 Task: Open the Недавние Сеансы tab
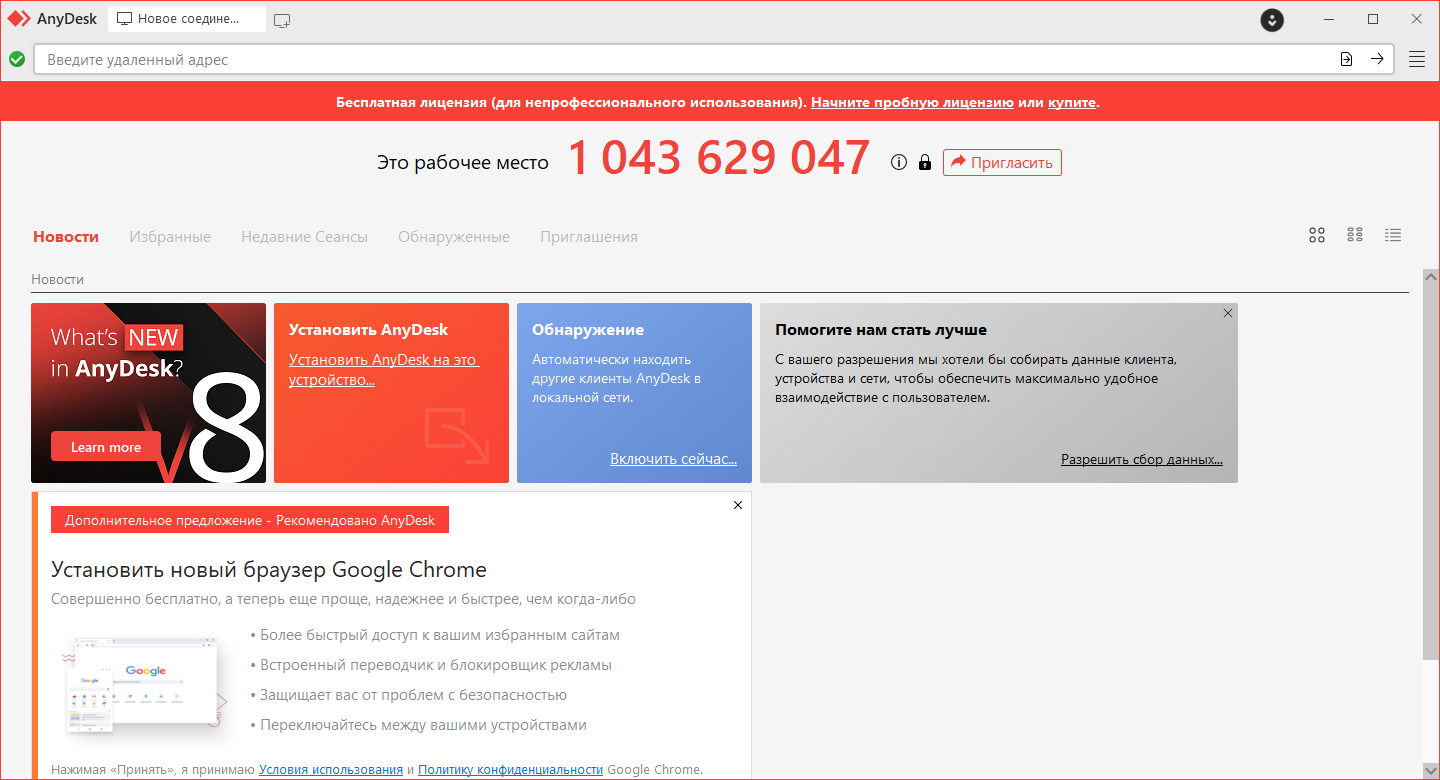point(304,237)
